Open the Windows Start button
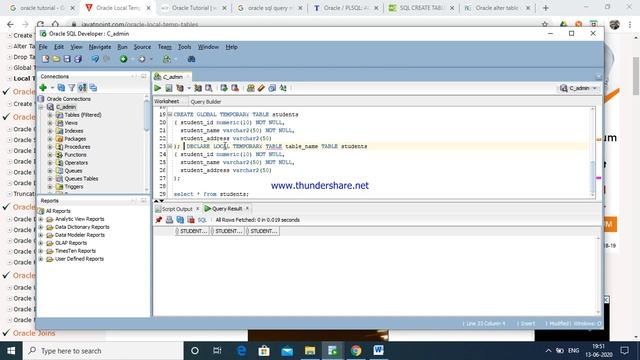This screenshot has width=640, height=360. tap(11, 351)
